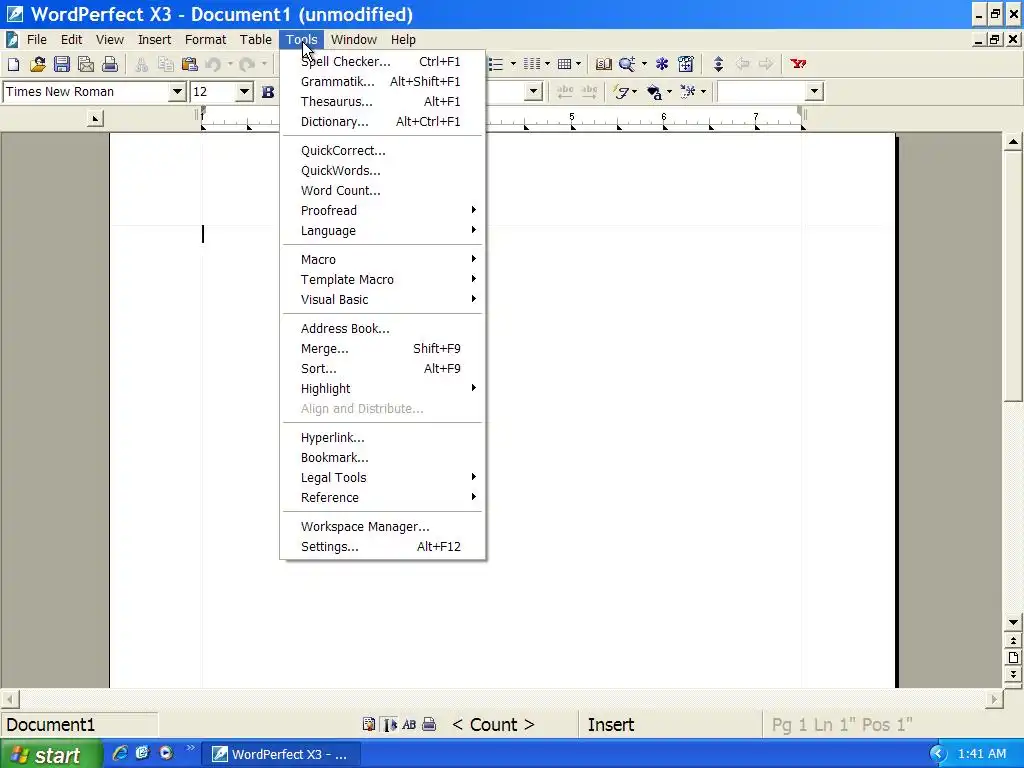
Task: Select Word Count menu entry
Action: click(382, 191)
